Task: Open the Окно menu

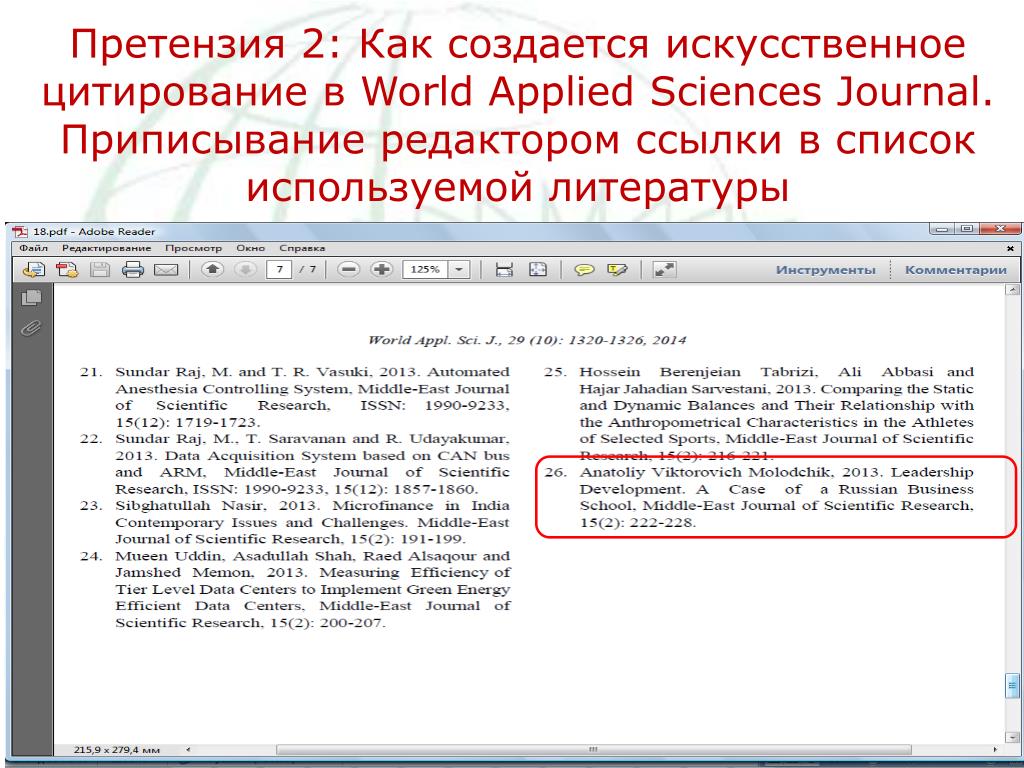Action: [251, 248]
